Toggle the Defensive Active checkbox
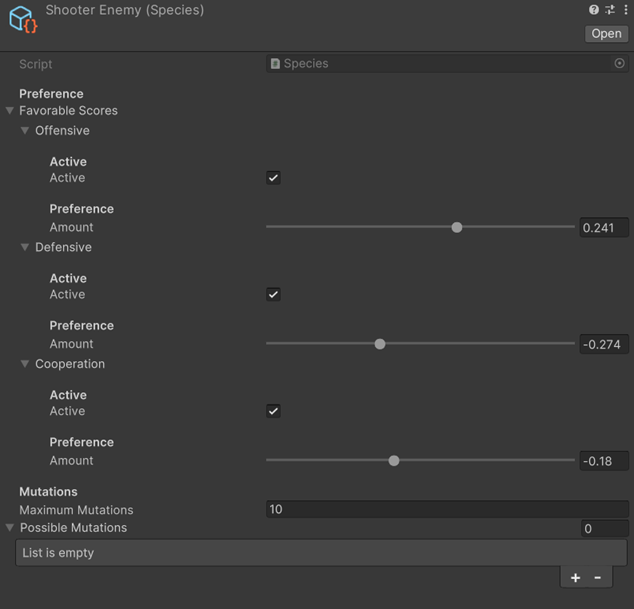 coord(273,294)
